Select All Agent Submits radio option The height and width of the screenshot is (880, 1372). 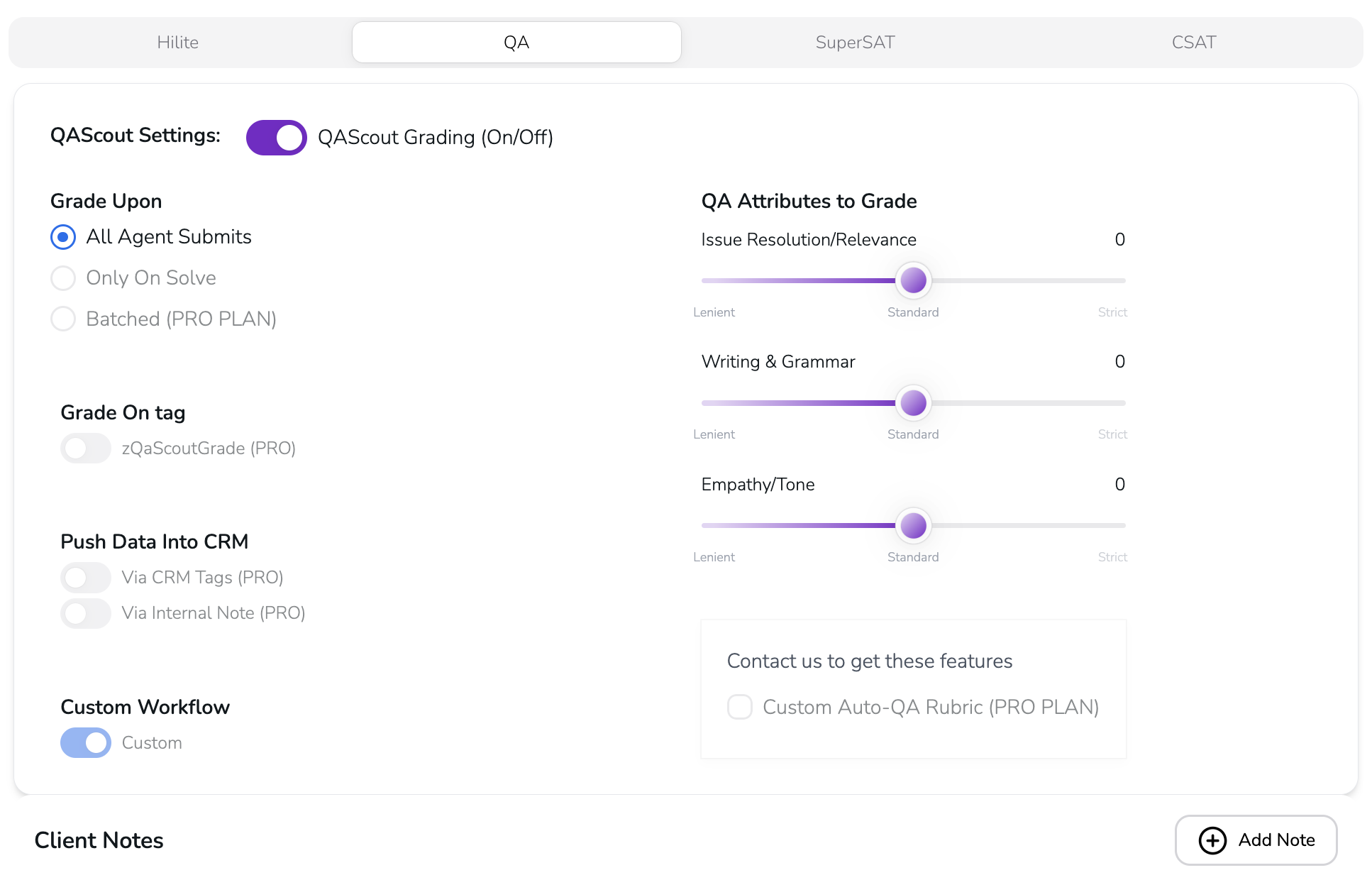pos(63,237)
